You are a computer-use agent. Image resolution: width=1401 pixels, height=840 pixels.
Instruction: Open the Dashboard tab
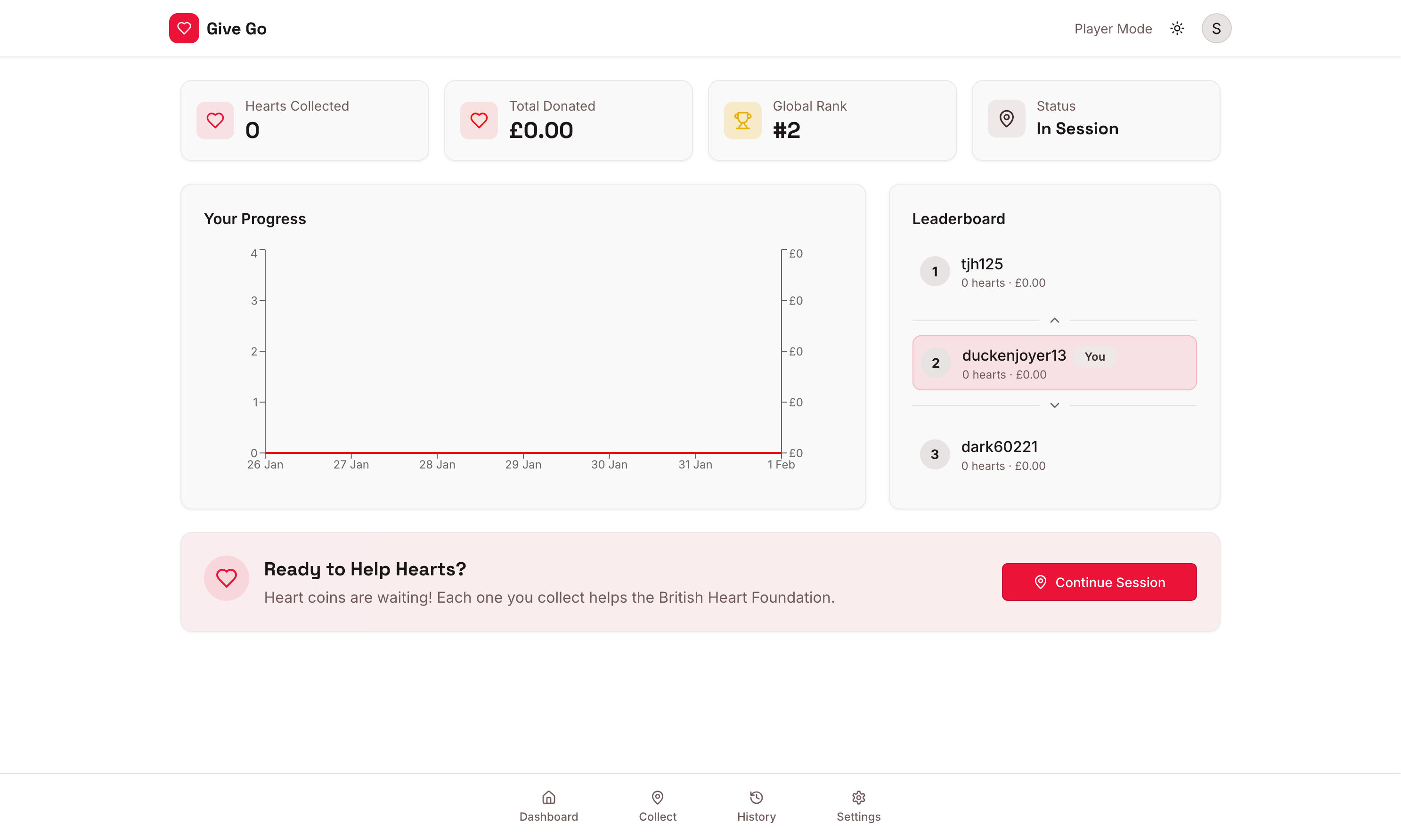click(548, 806)
